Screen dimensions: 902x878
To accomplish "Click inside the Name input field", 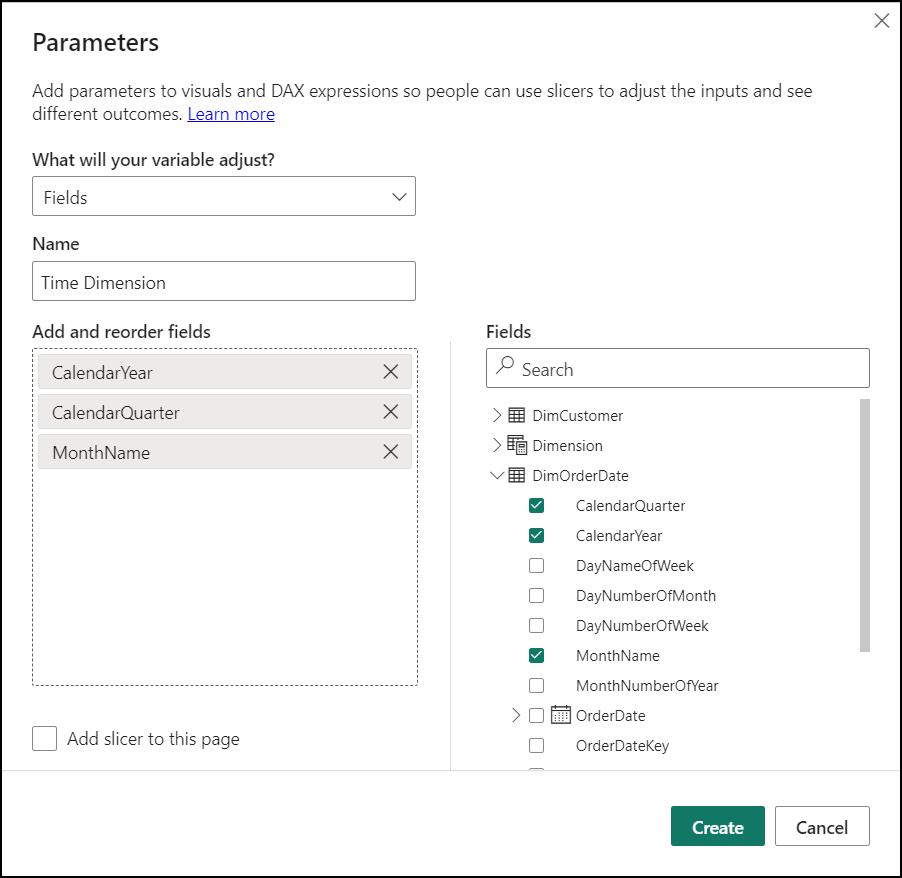I will (224, 281).
